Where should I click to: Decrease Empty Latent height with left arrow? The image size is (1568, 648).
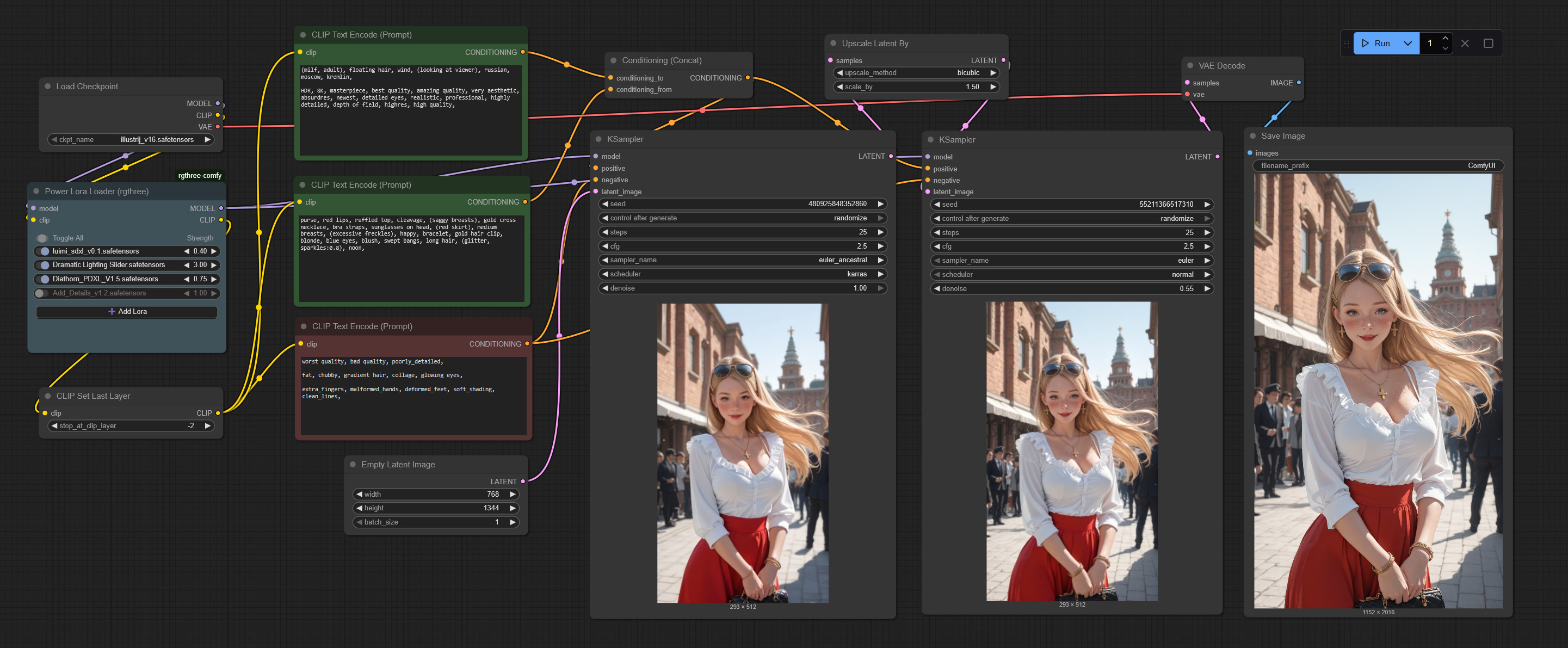coord(360,508)
